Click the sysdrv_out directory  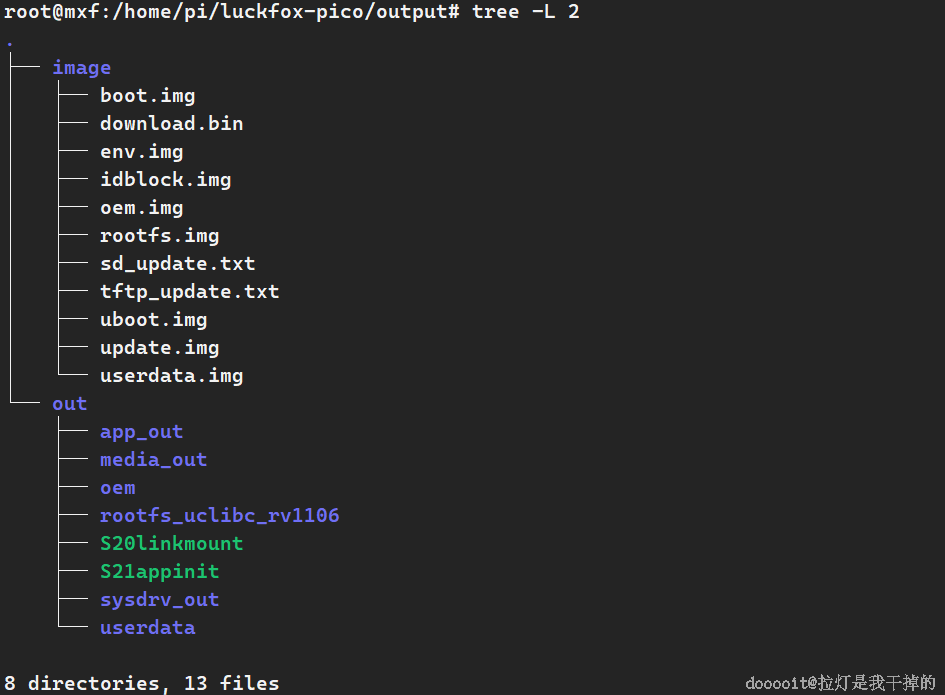pyautogui.click(x=159, y=600)
